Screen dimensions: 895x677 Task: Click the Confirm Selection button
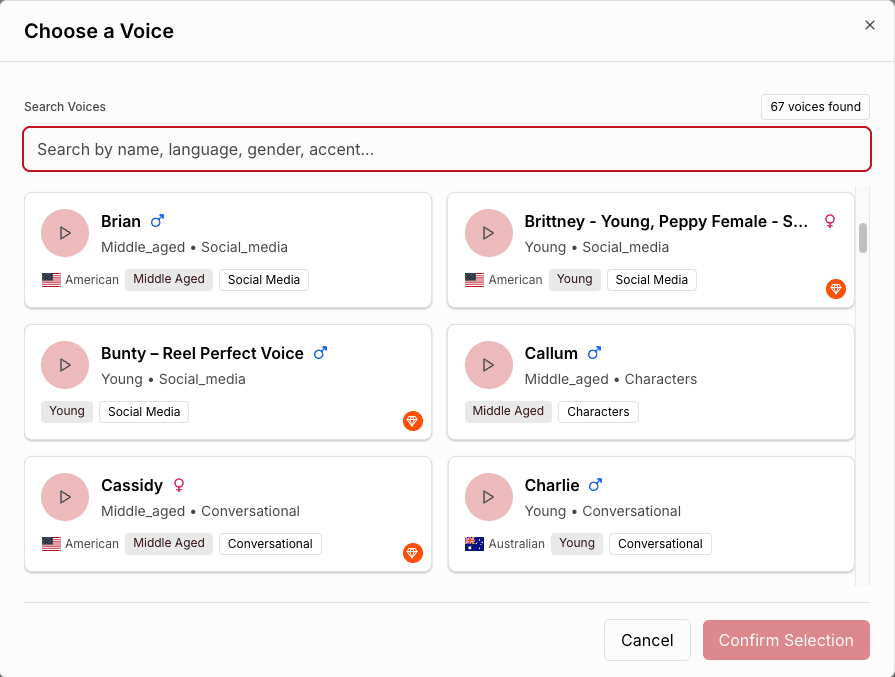pyautogui.click(x=786, y=640)
